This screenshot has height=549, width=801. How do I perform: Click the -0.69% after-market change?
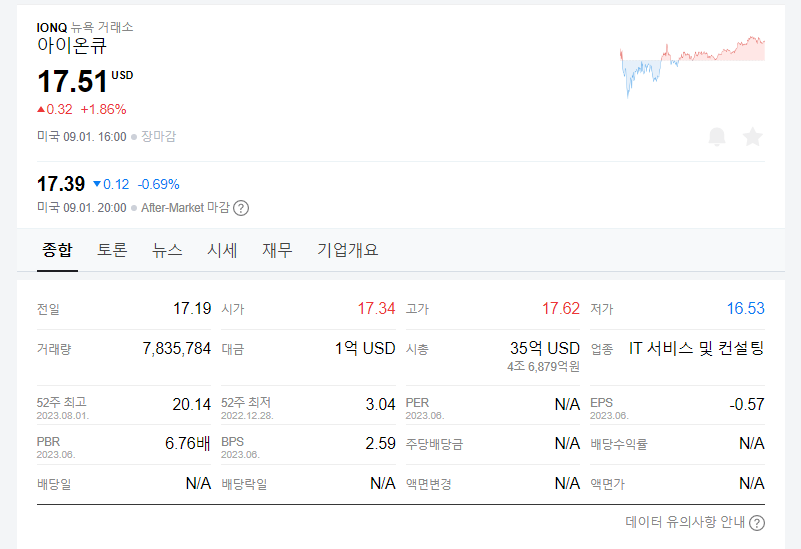(x=158, y=184)
